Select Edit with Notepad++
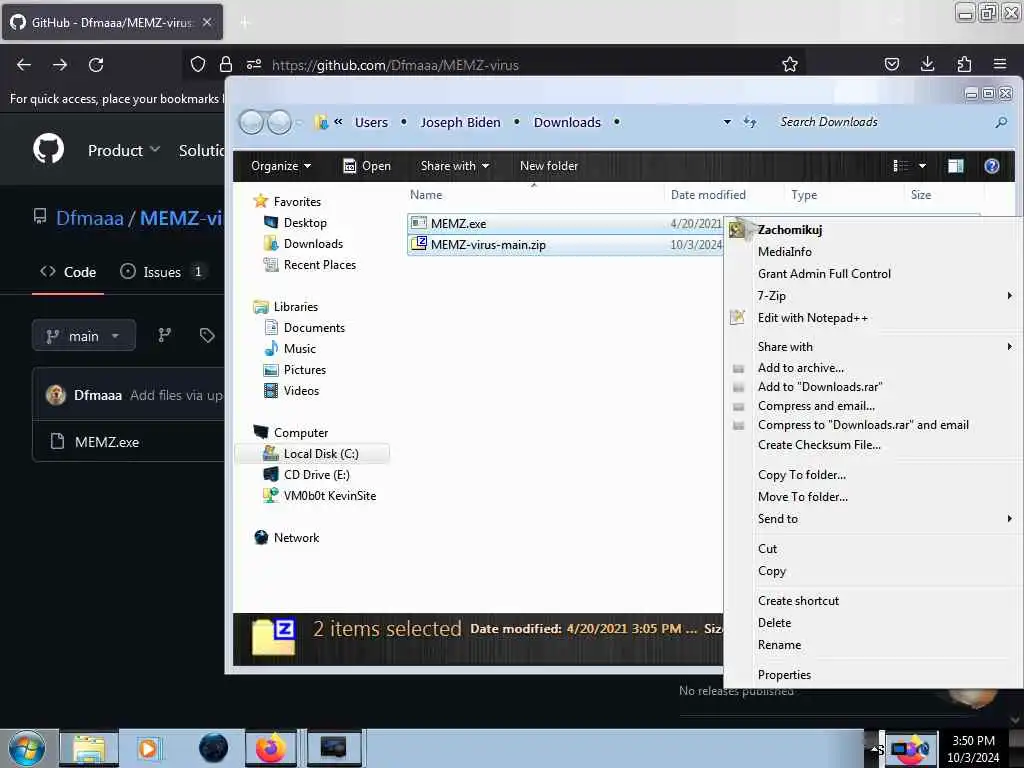Image resolution: width=1024 pixels, height=768 pixels. [874, 318]
